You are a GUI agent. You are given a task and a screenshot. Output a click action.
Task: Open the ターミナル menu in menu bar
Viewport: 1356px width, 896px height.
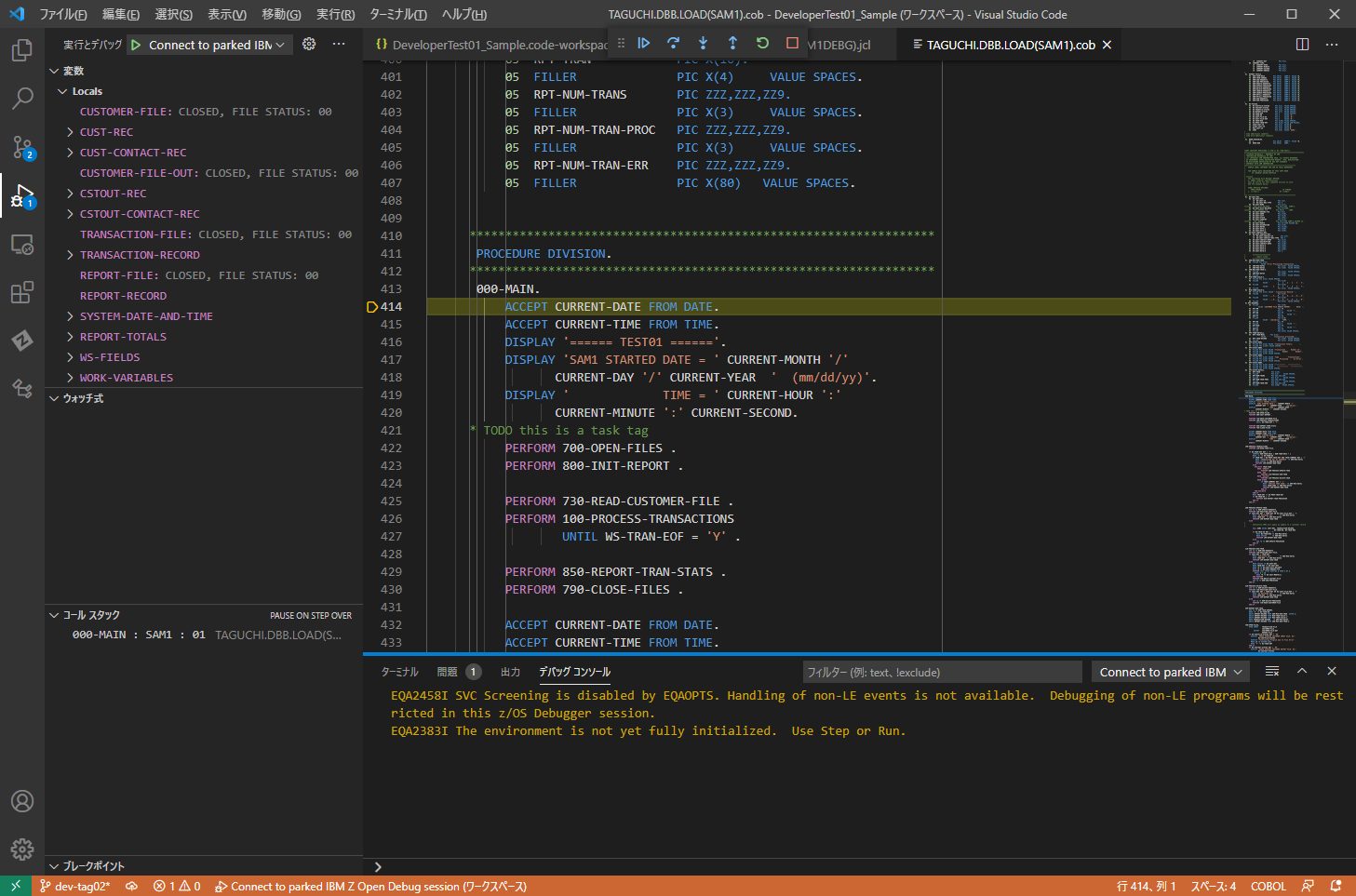point(397,14)
